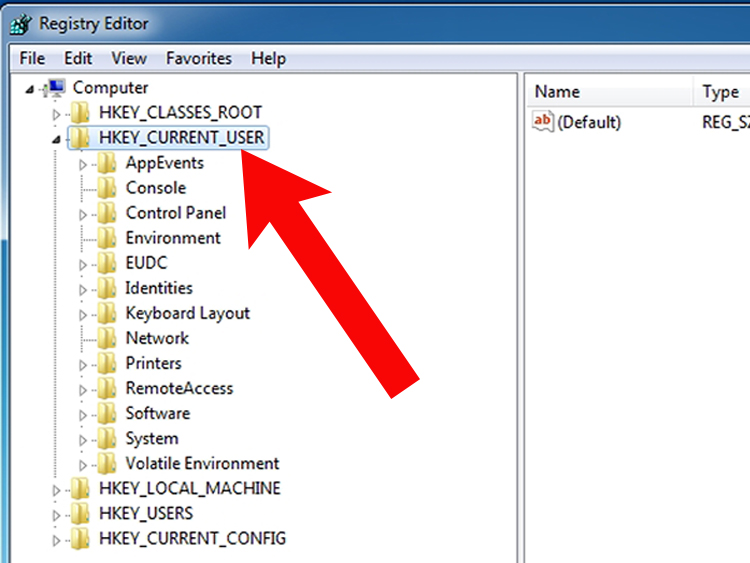The width and height of the screenshot is (750, 563).
Task: Expand the HKEY_LOCAL_MACHINE hive arrow
Action: 56,490
